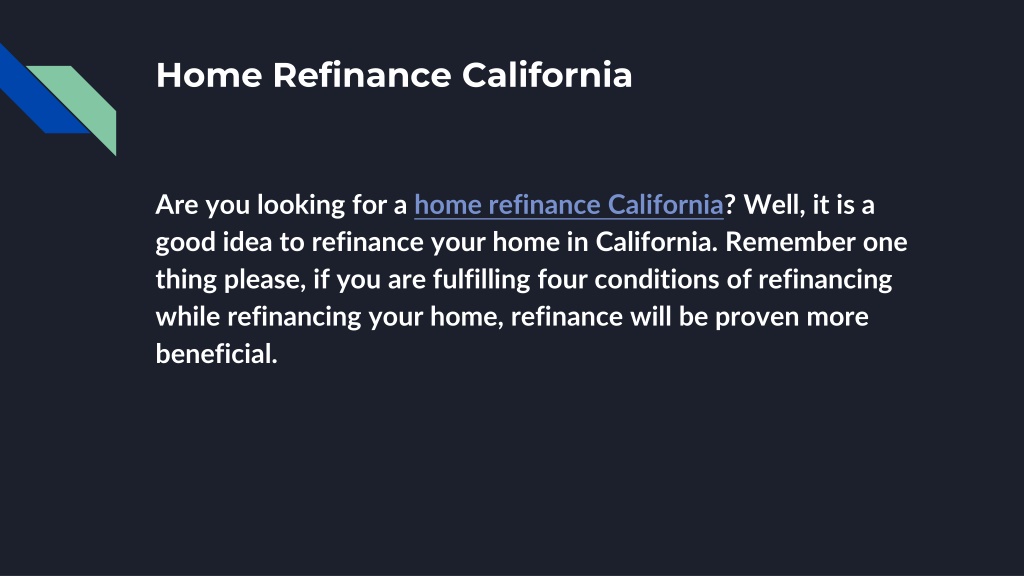Click the word 'Home' in the title
The height and width of the screenshot is (576, 1024).
click(209, 75)
